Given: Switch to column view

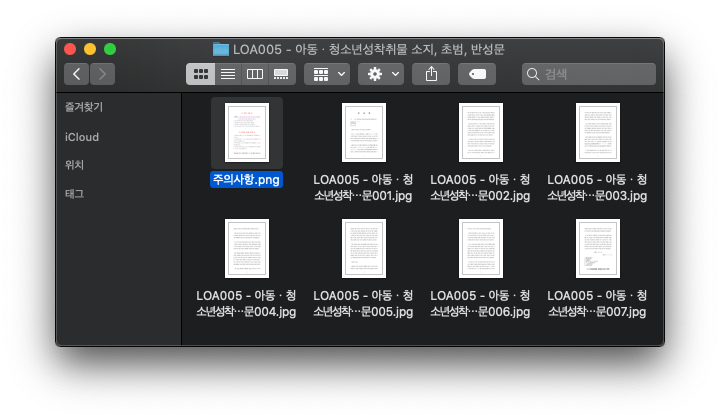Looking at the screenshot, I should (x=254, y=74).
